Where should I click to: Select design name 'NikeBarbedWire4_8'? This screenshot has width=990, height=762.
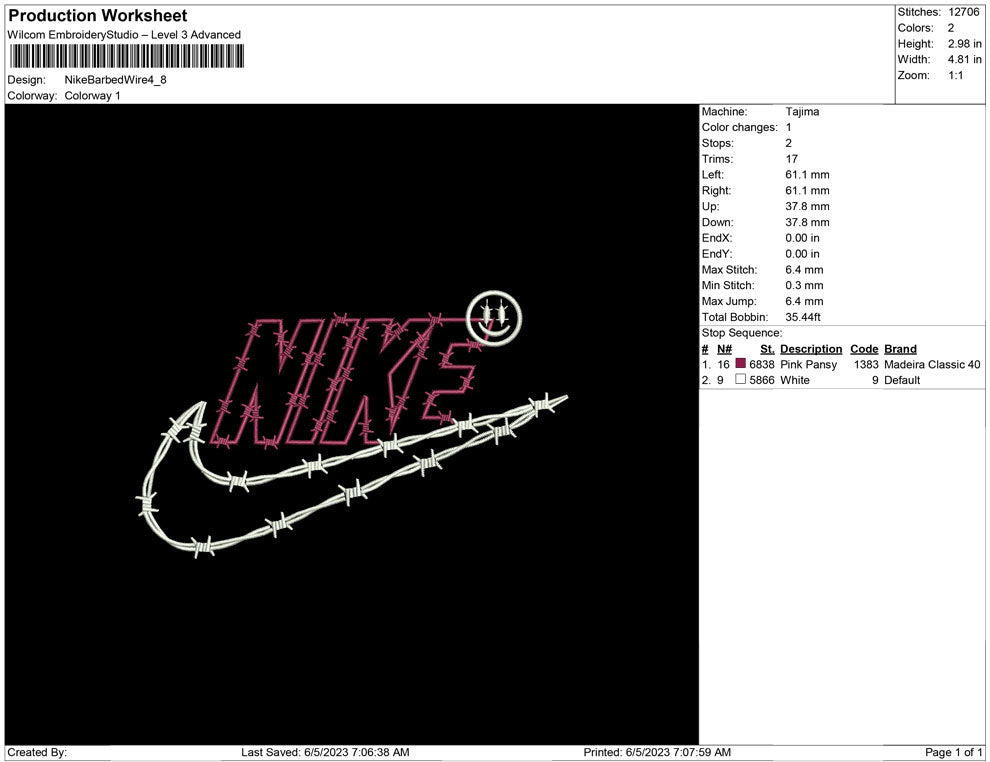pyautogui.click(x=116, y=80)
